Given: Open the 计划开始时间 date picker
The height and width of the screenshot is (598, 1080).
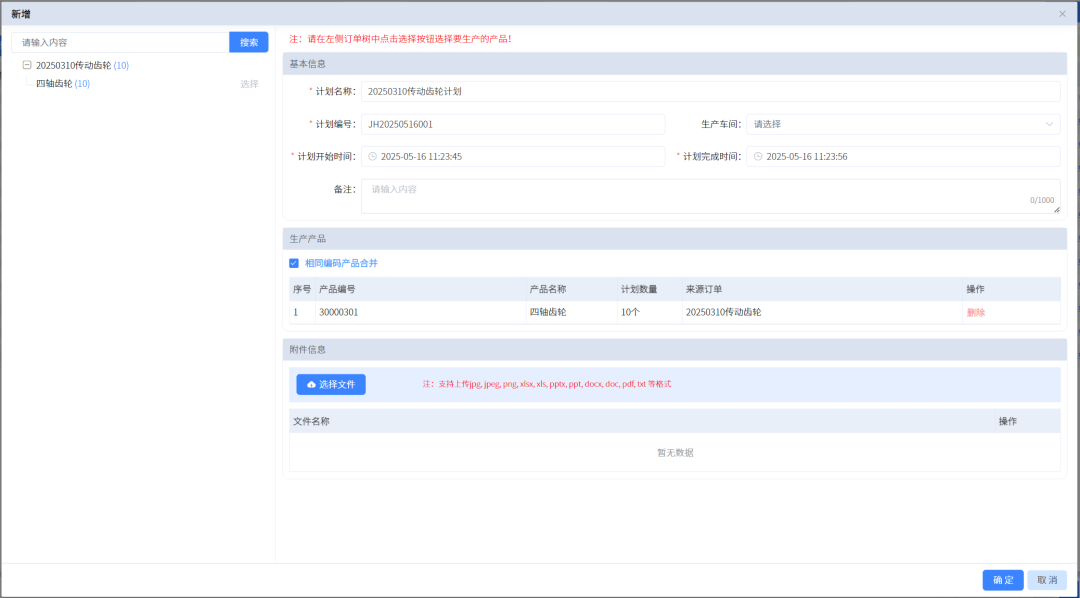Looking at the screenshot, I should coord(512,156).
